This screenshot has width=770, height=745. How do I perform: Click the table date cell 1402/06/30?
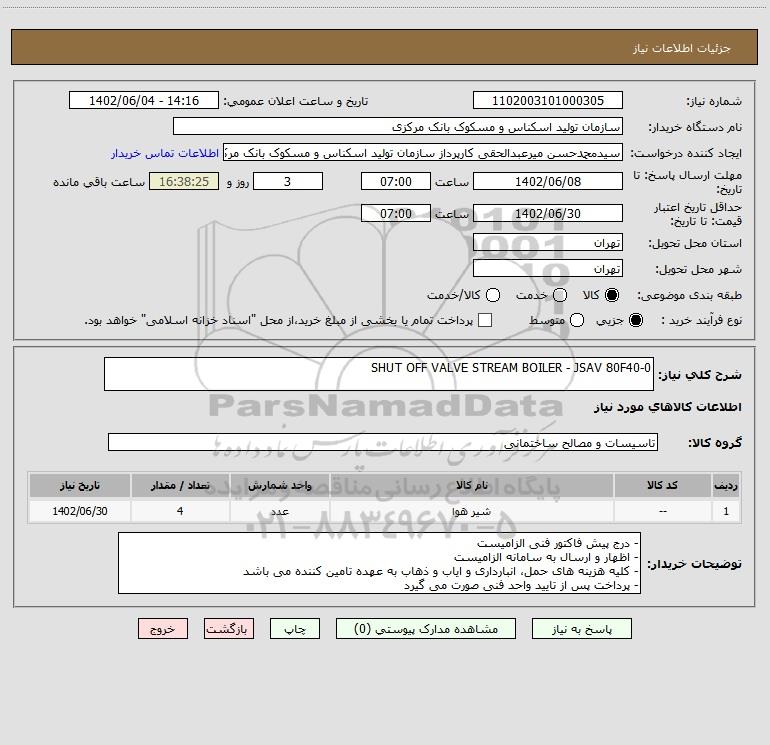coord(80,511)
